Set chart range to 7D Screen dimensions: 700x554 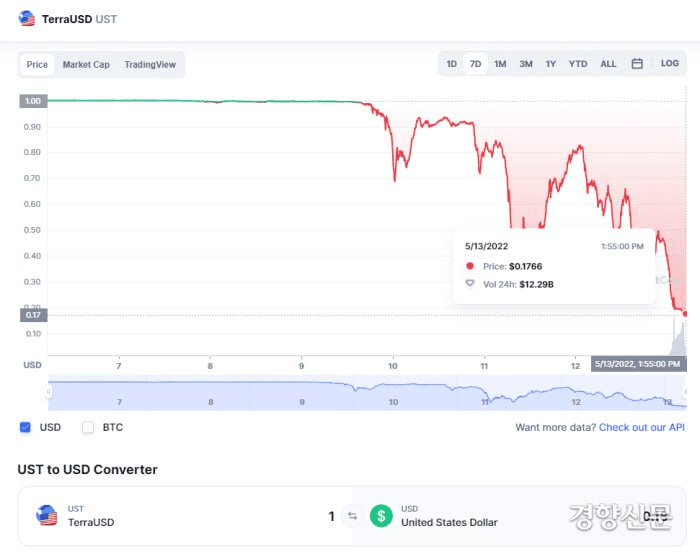(475, 64)
